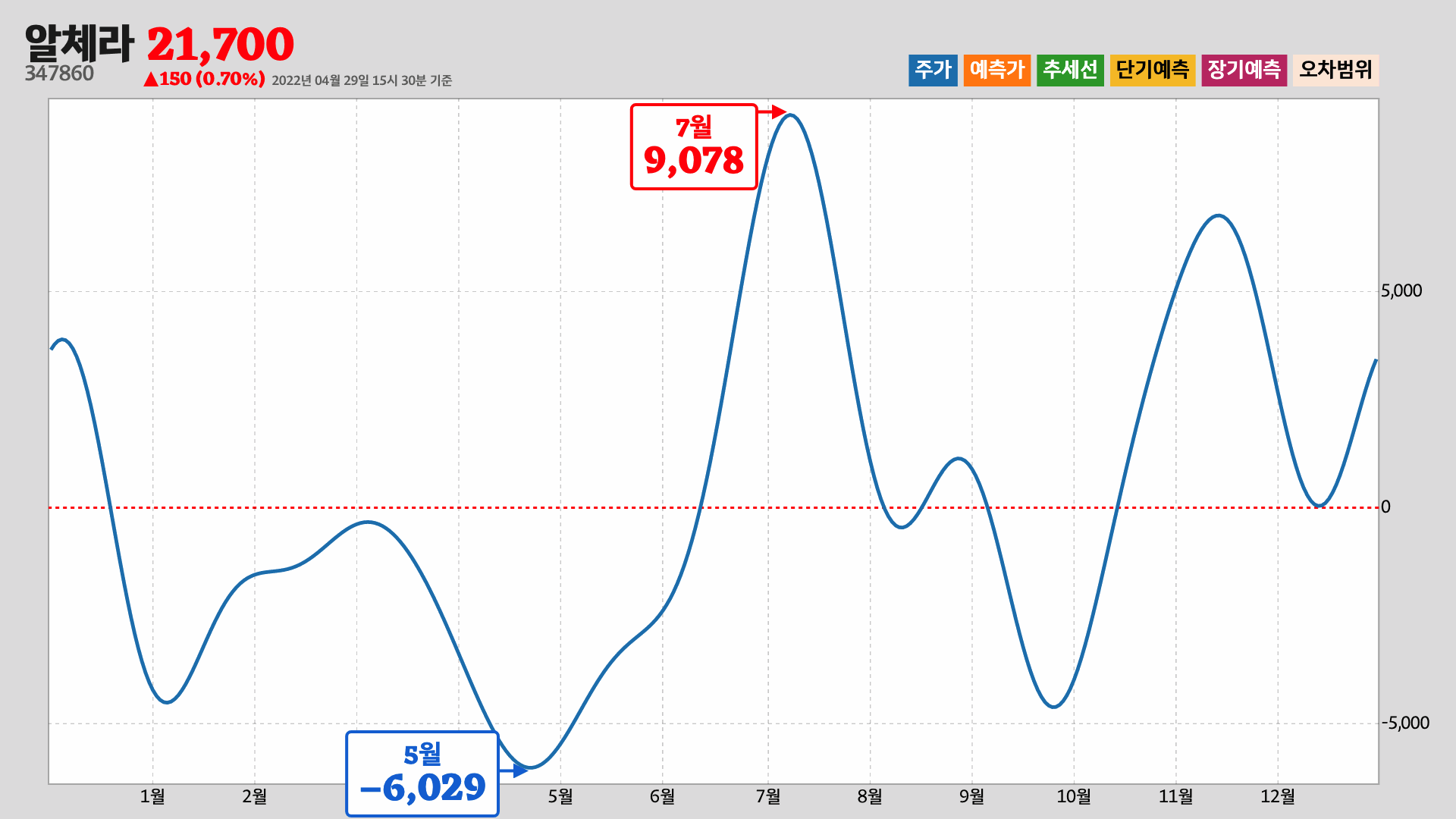Click the 5,000 y-axis tick label

pyautogui.click(x=1401, y=291)
